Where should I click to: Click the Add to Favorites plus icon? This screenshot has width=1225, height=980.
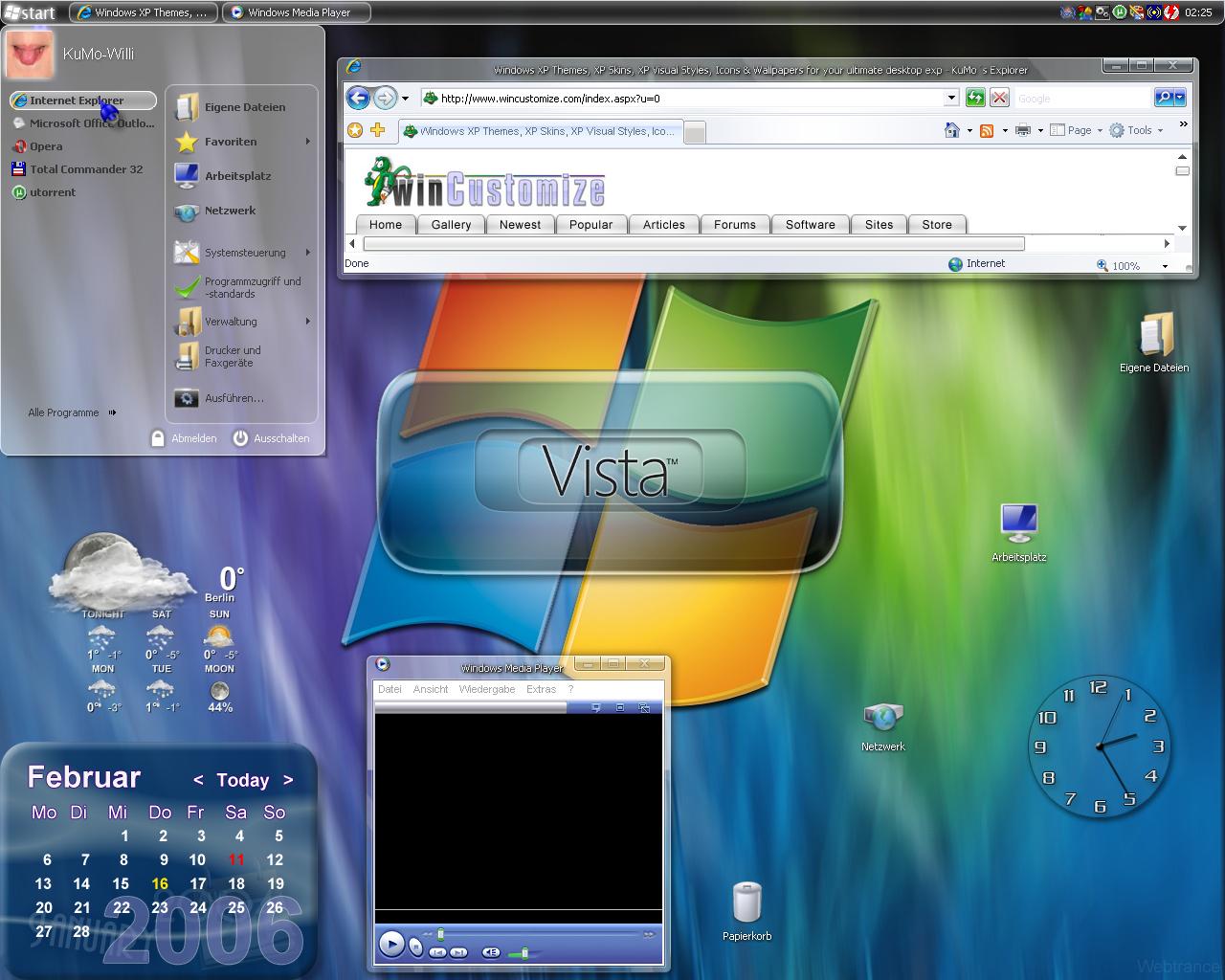point(377,130)
